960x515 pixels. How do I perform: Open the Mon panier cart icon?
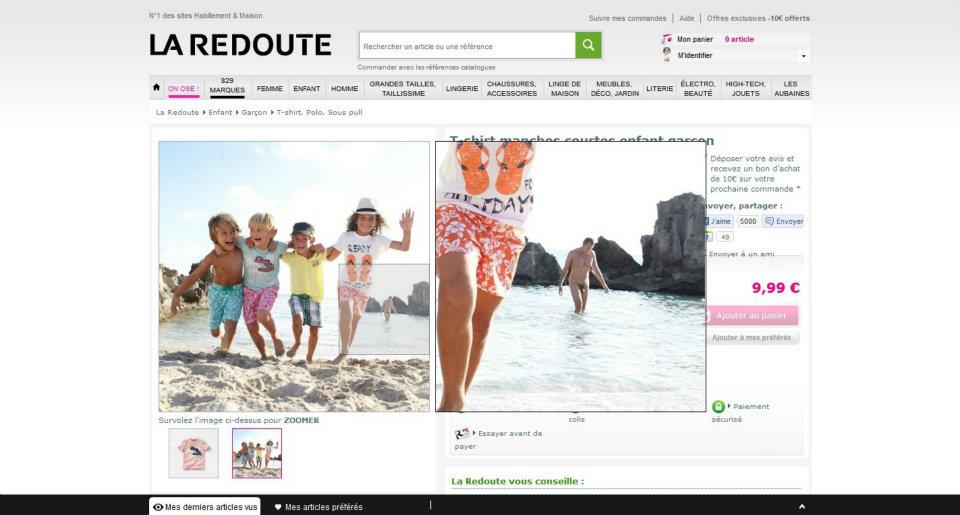(x=667, y=39)
